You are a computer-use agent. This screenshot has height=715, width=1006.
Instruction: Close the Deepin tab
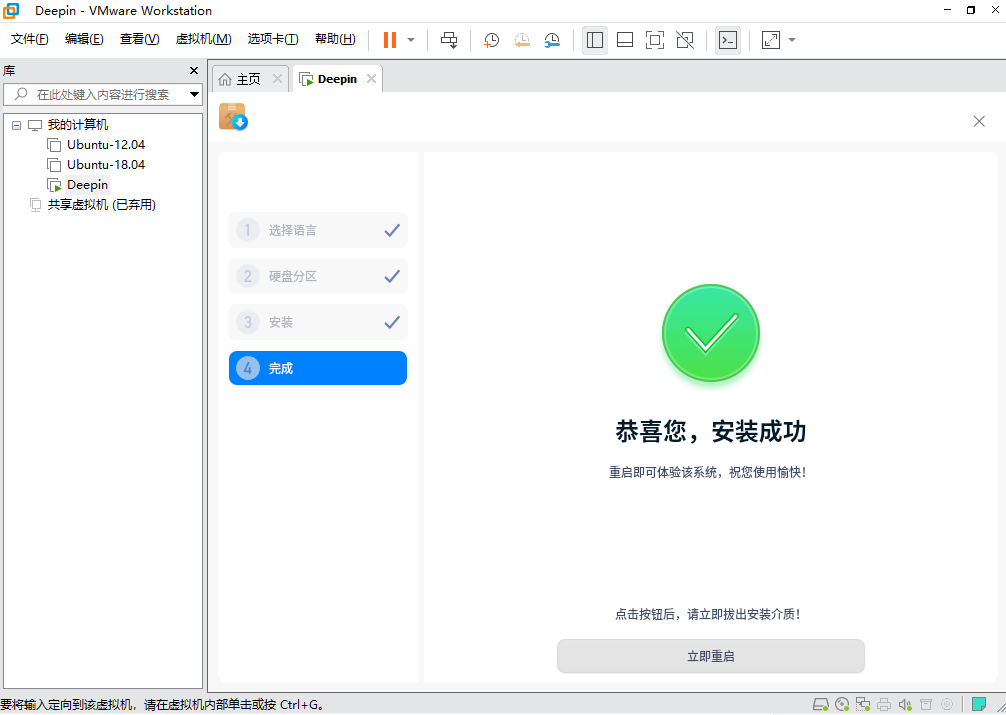(371, 79)
